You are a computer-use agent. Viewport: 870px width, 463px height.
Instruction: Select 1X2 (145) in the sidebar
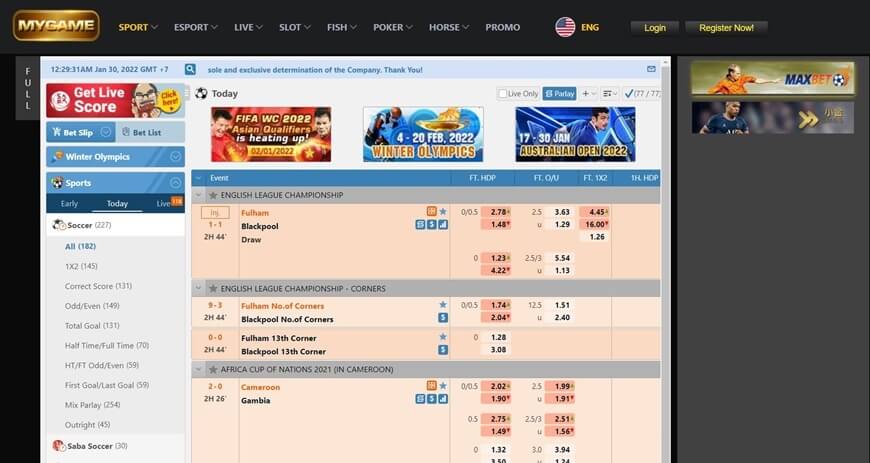81,266
